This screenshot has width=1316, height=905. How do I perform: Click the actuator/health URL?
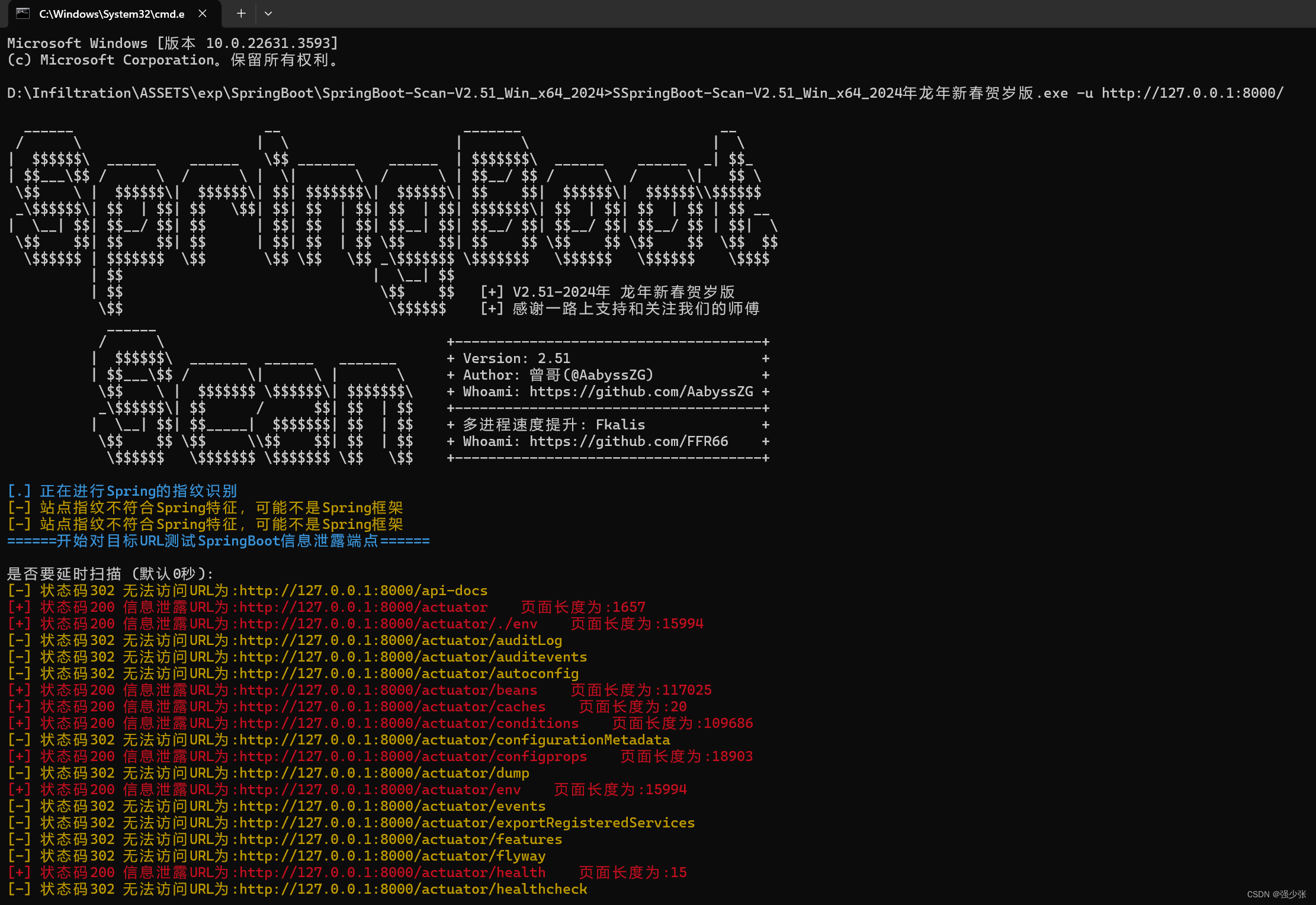pos(393,872)
